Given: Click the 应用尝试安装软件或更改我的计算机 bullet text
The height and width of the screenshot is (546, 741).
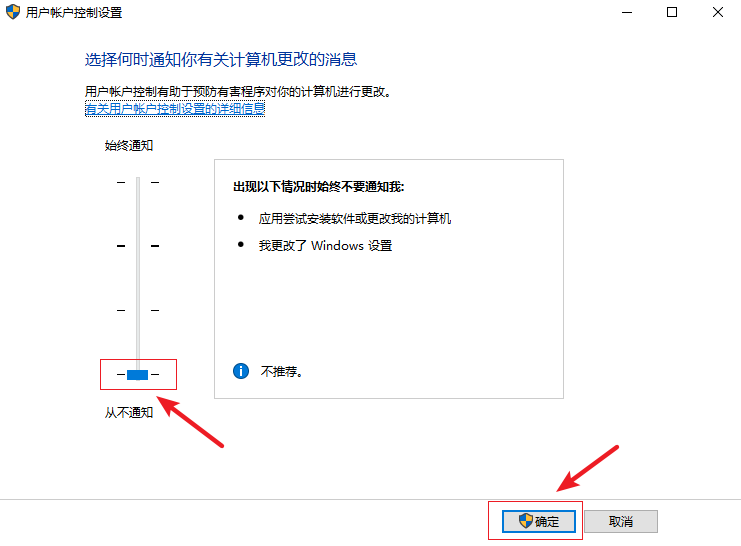Looking at the screenshot, I should tap(354, 218).
